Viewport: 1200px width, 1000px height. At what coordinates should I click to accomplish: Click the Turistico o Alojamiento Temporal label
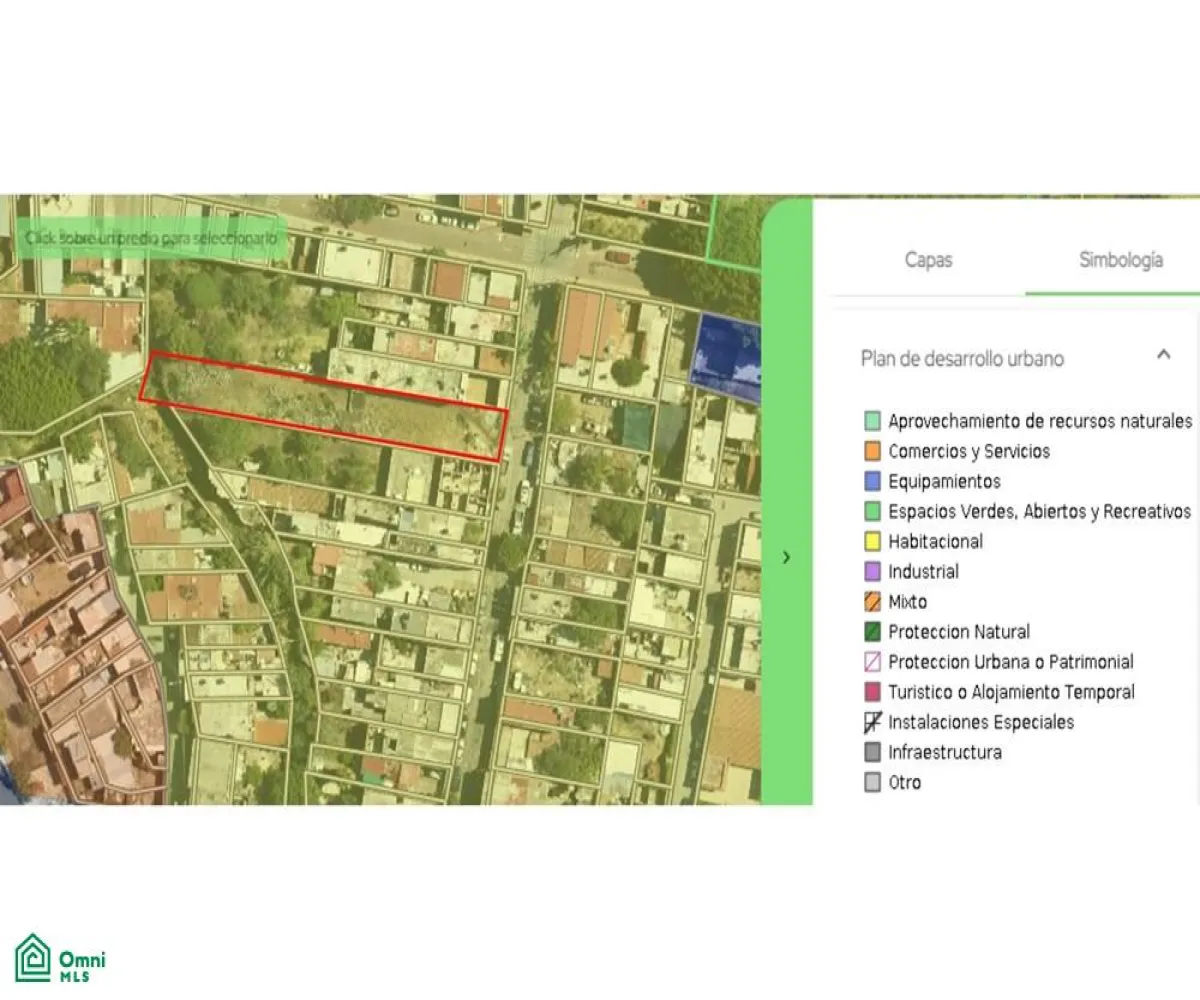[1011, 691]
